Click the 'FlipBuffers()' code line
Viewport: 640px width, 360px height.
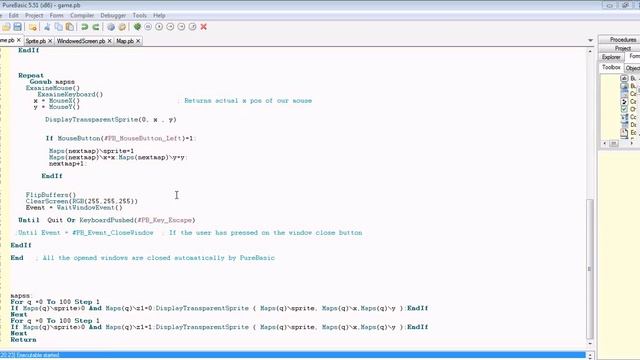(x=51, y=195)
